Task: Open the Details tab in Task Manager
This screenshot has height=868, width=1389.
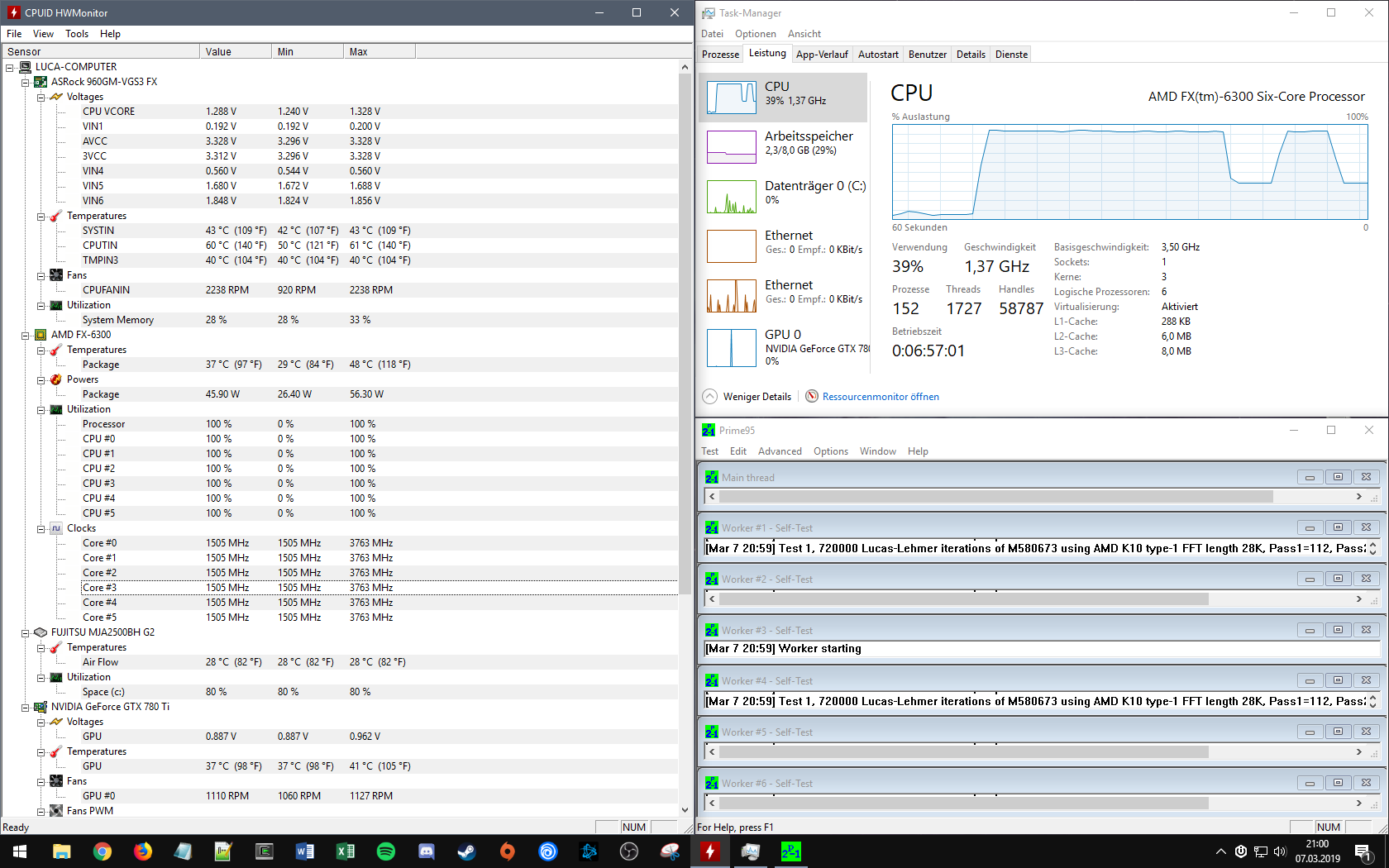Action: coord(971,55)
